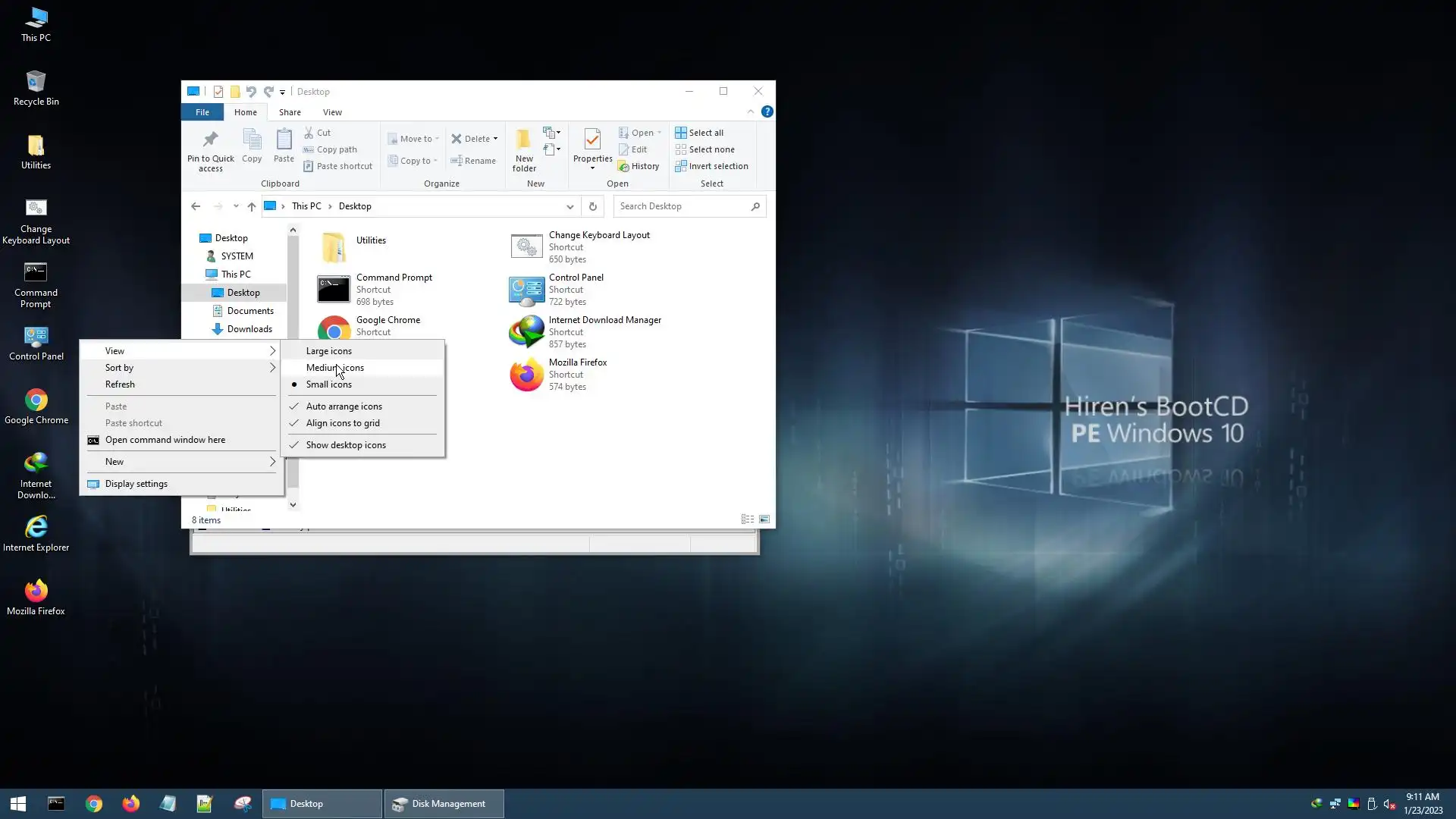Click the Properties ribbon icon
The image size is (1456, 819).
pyautogui.click(x=592, y=140)
